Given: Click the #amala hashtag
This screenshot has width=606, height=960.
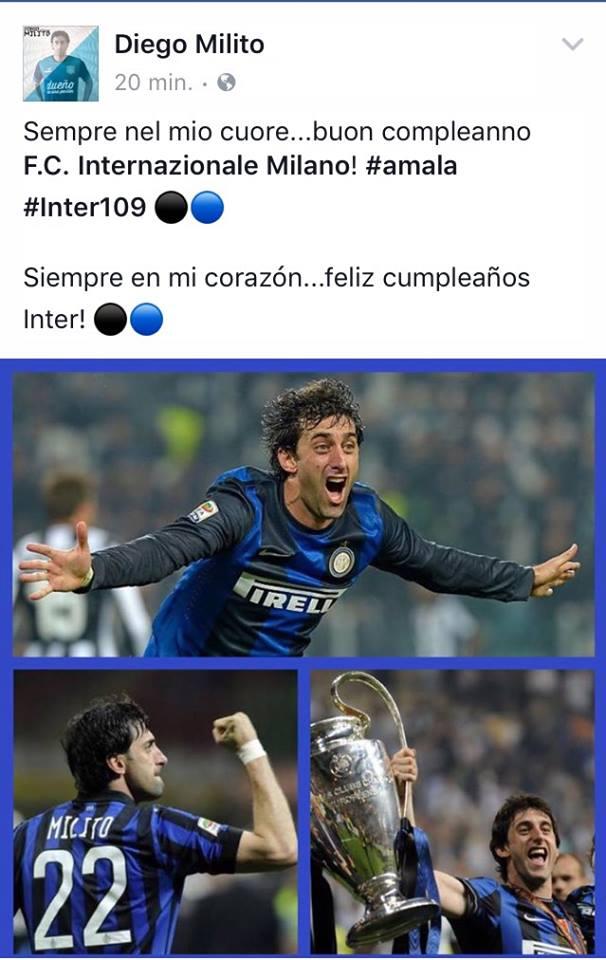Looking at the screenshot, I should tap(411, 166).
